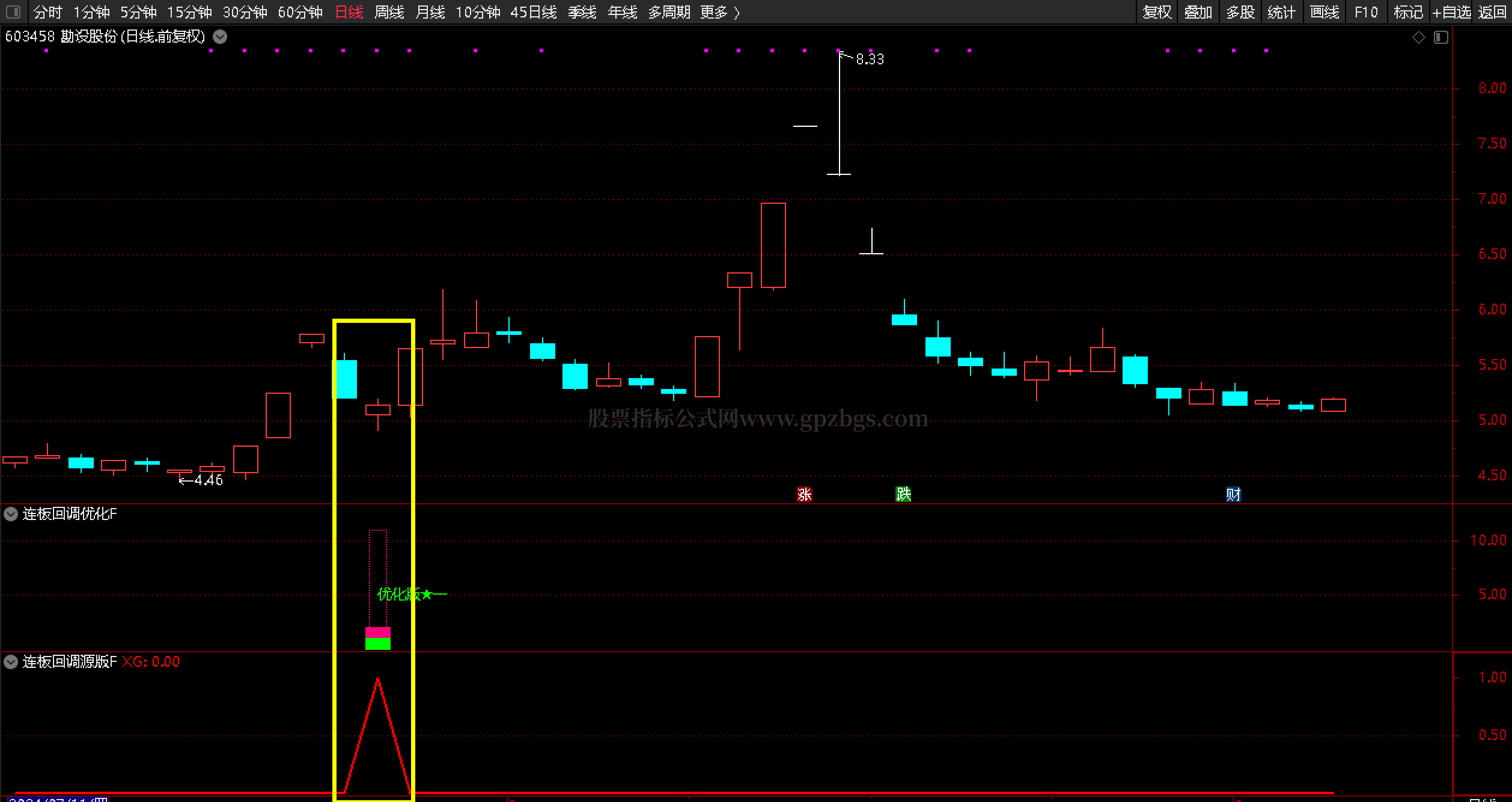Select the 1分钟 period
The image size is (1512, 802).
(x=91, y=12)
